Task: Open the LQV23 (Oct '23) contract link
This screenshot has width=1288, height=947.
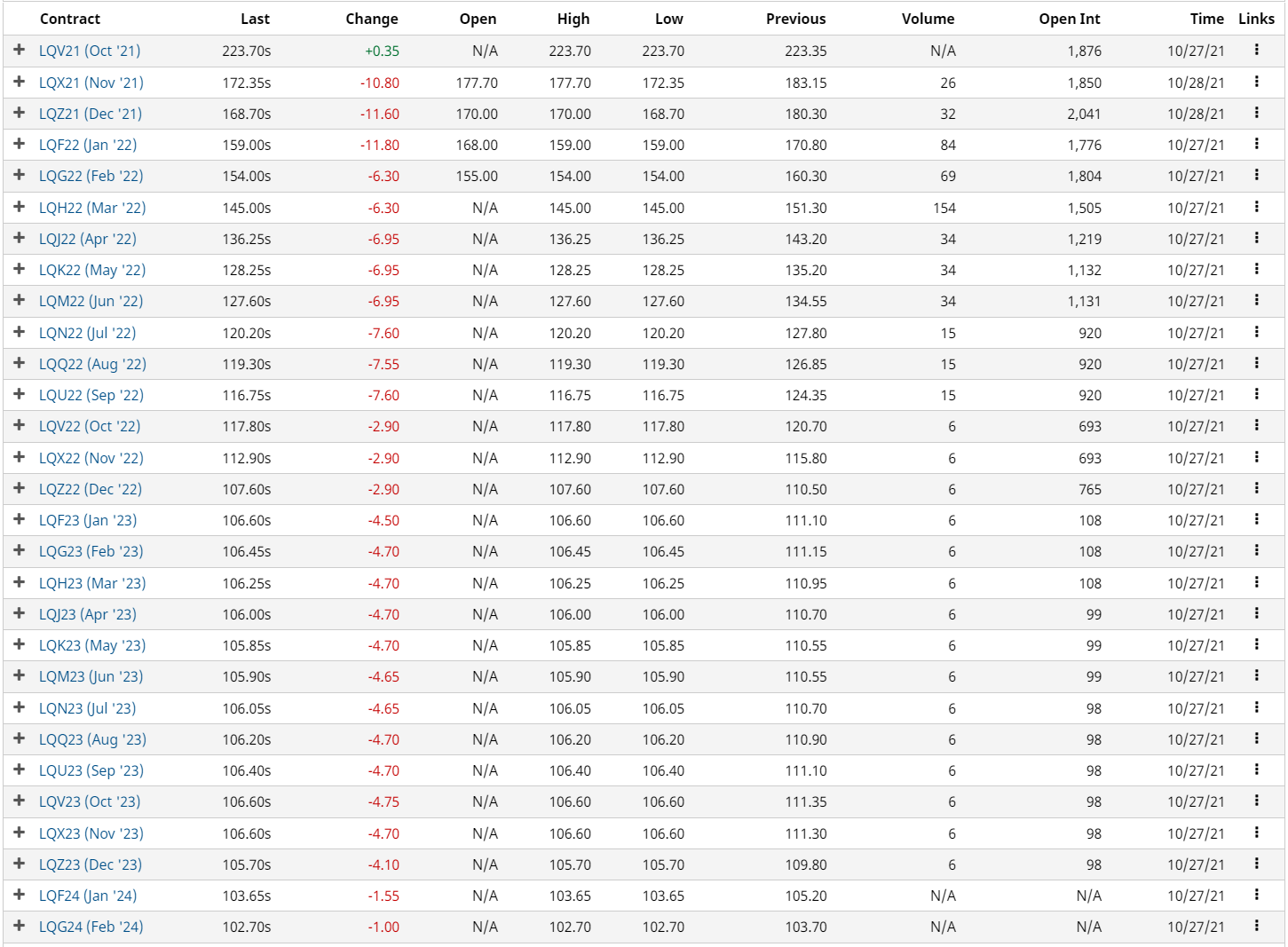Action: click(90, 801)
